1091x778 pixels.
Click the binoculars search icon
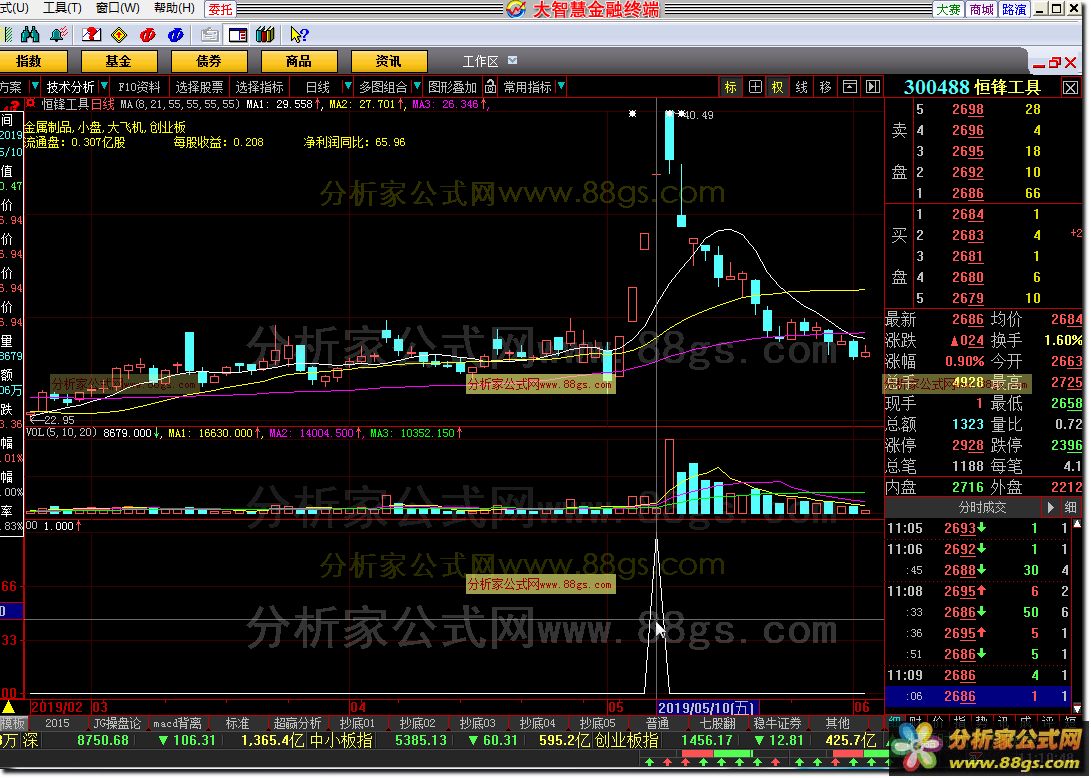coord(30,34)
